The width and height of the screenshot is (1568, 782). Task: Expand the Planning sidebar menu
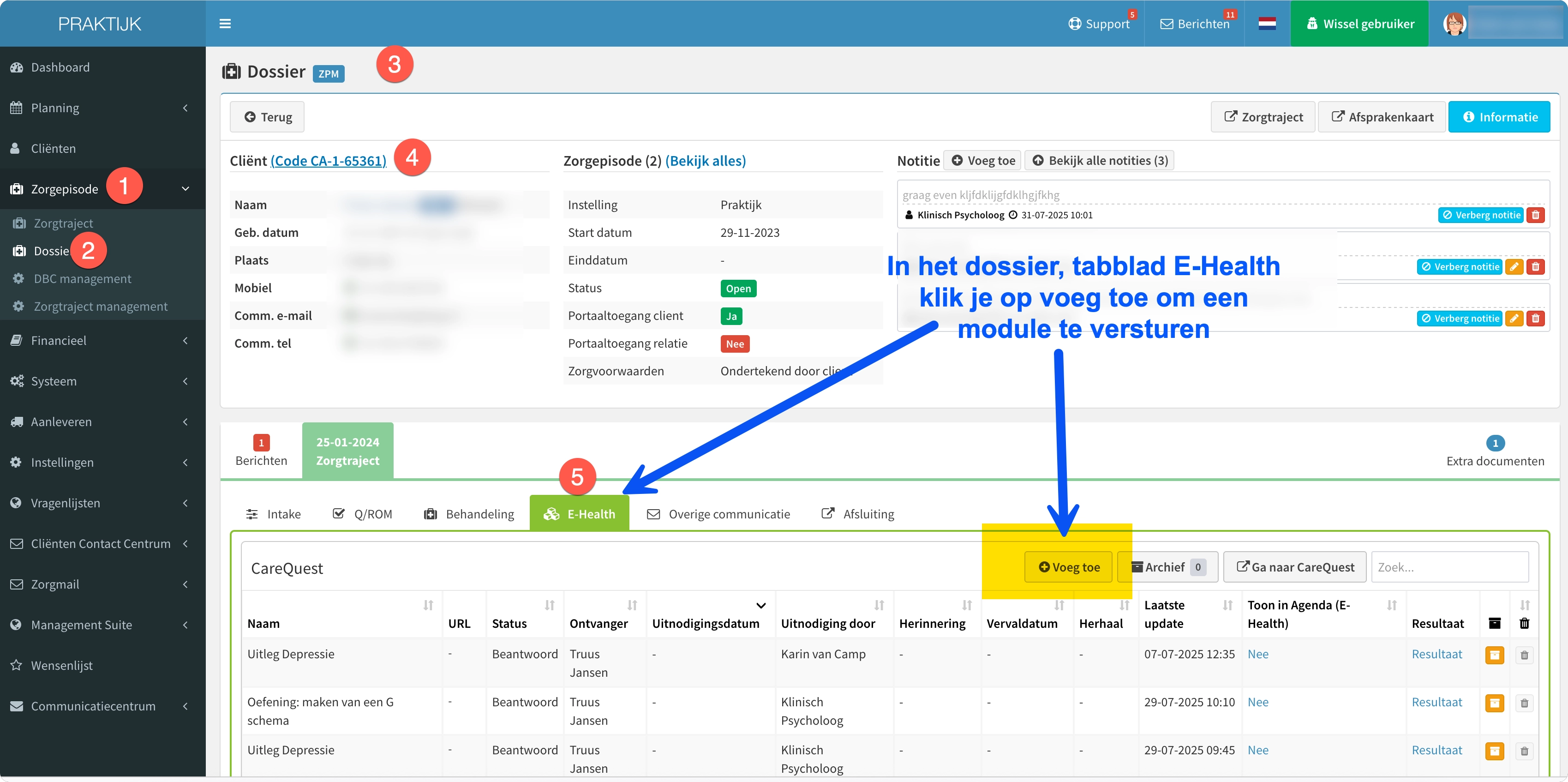103,108
